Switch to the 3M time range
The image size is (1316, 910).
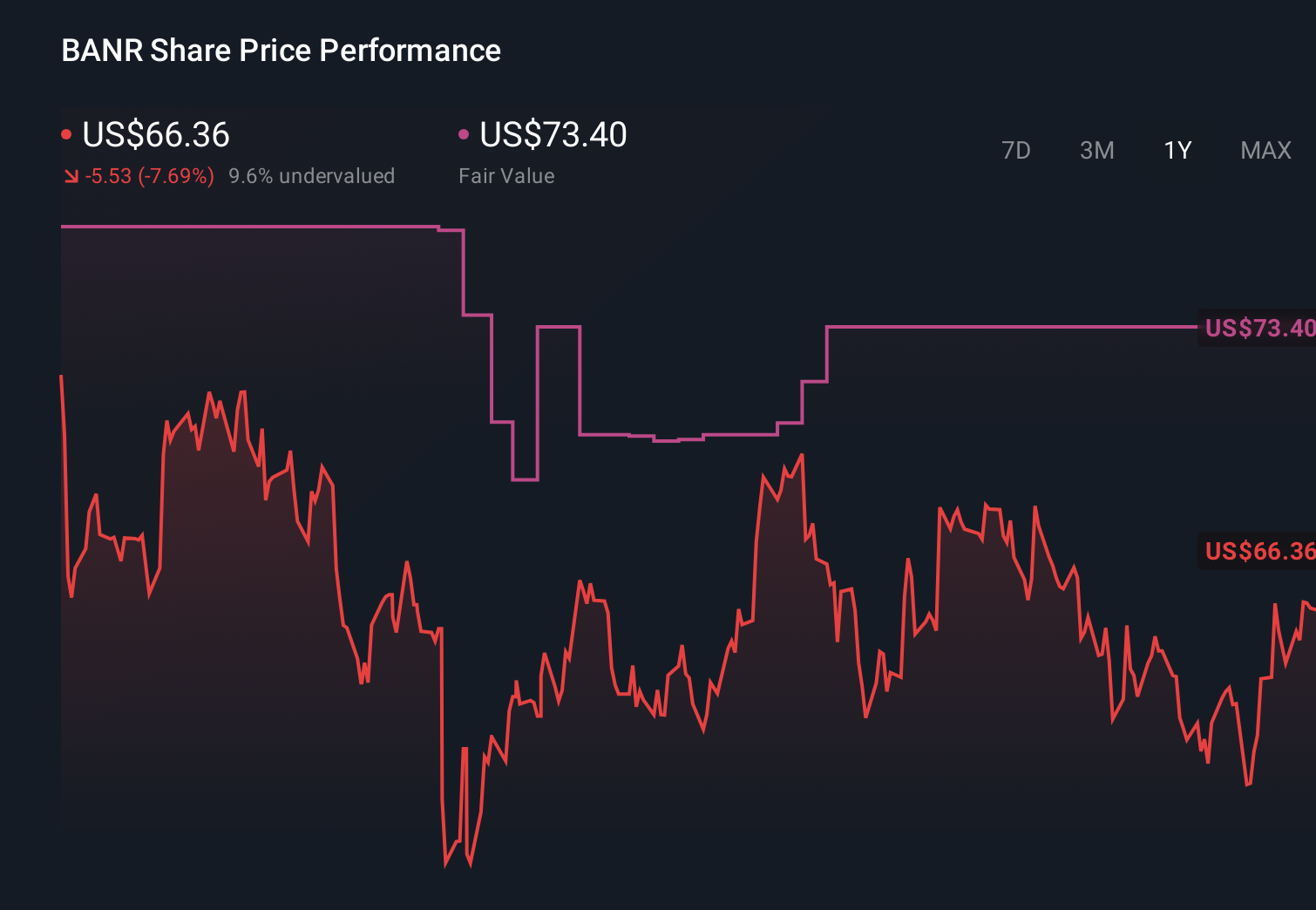1096,150
